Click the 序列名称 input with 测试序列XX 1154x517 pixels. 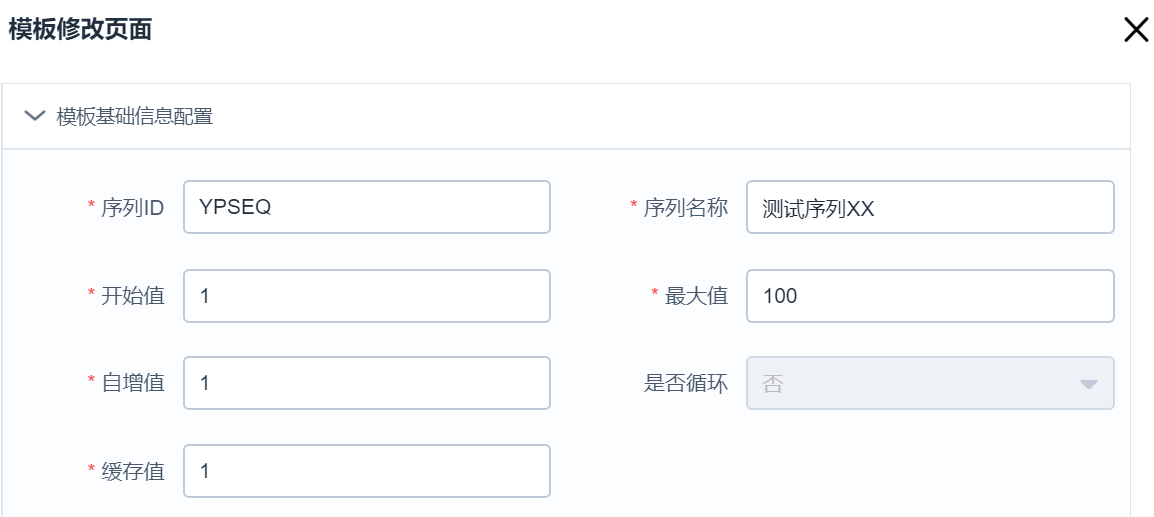(929, 207)
